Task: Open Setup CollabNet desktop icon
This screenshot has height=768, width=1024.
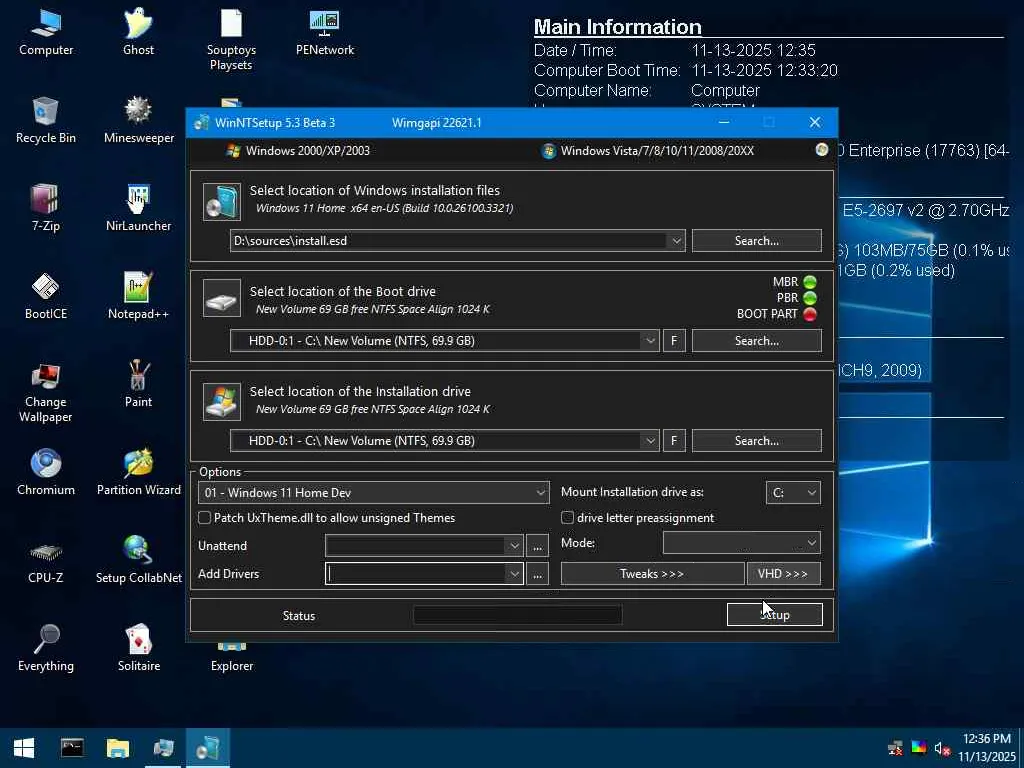Action: tap(138, 561)
